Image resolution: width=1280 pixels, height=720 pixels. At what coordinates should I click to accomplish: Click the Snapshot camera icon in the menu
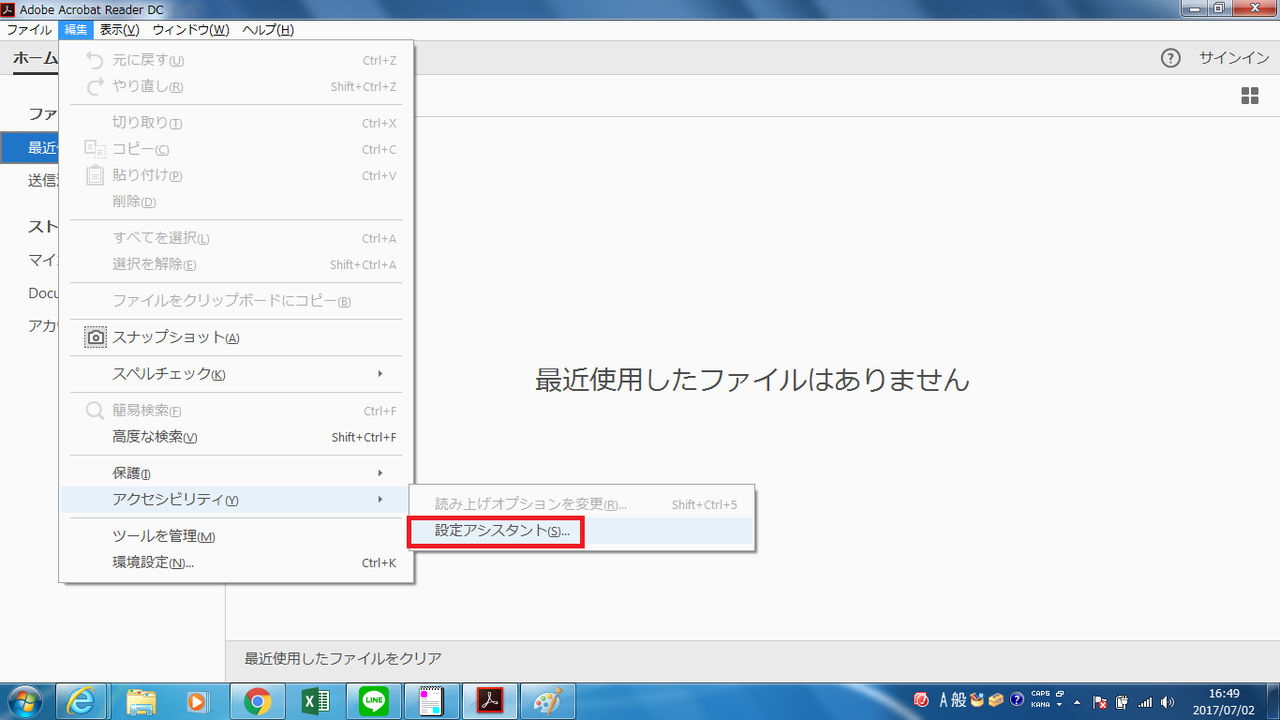pyautogui.click(x=95, y=338)
